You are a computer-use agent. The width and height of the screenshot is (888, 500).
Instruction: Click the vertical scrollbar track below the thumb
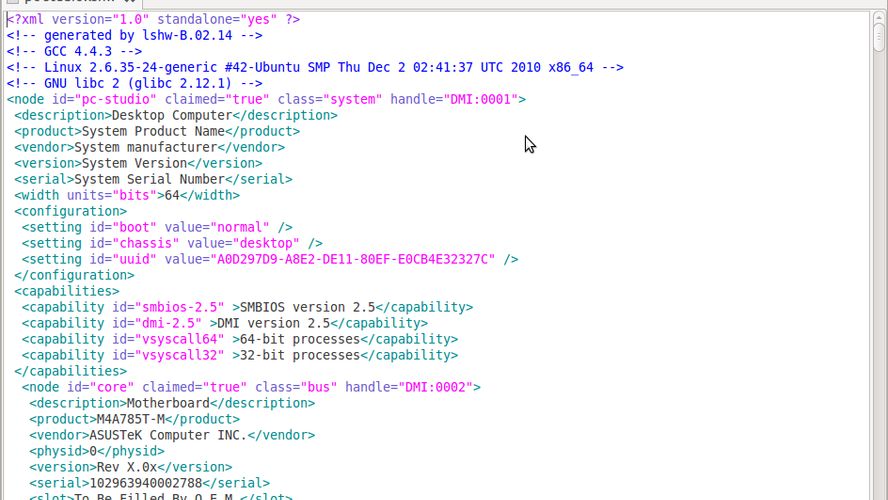(x=878, y=277)
